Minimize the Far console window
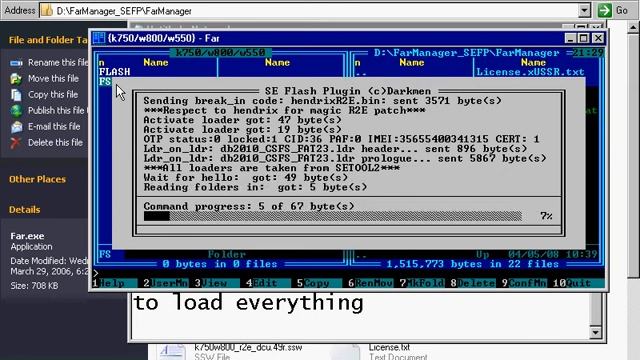The image size is (640, 360). pos(570,38)
